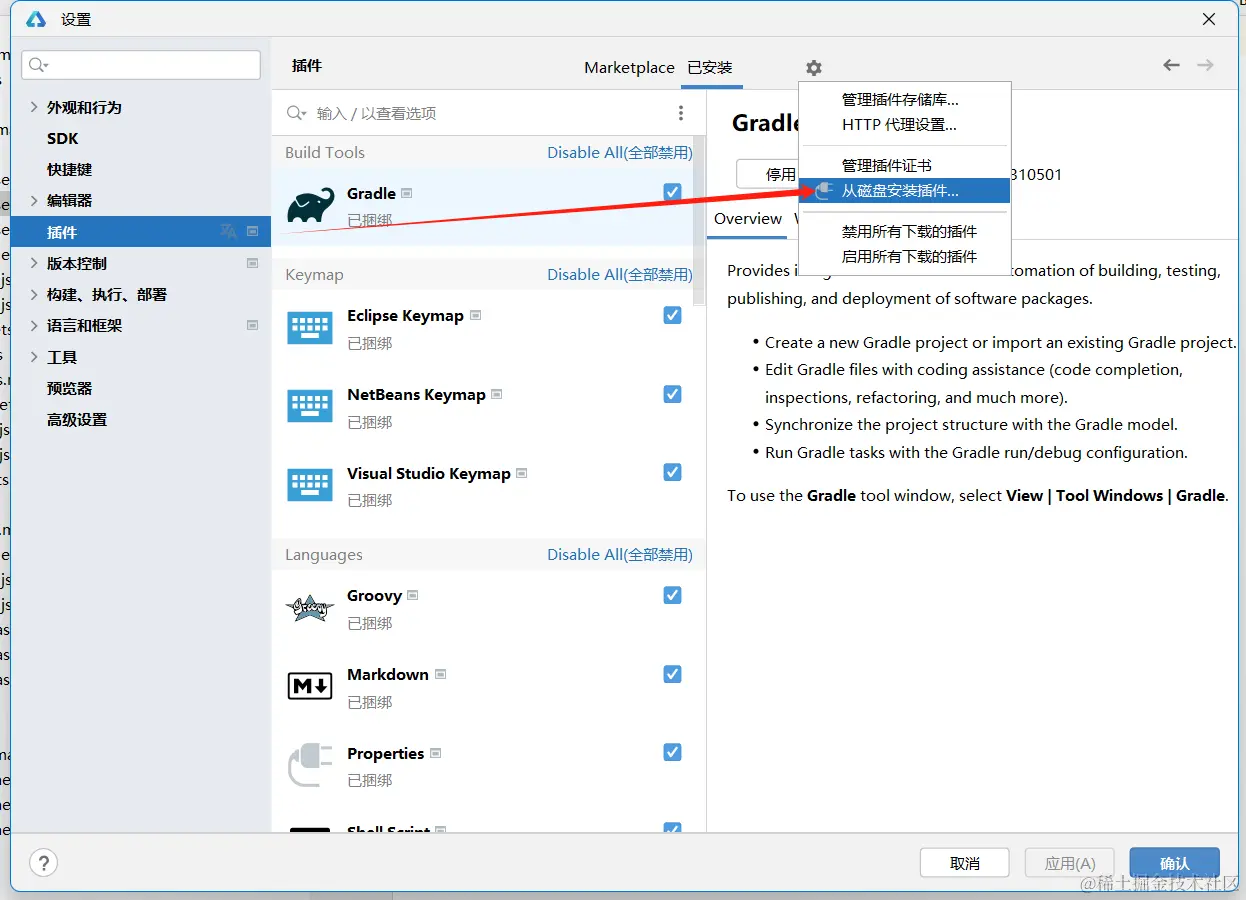Click the Groovy star plugin icon

tap(310, 607)
